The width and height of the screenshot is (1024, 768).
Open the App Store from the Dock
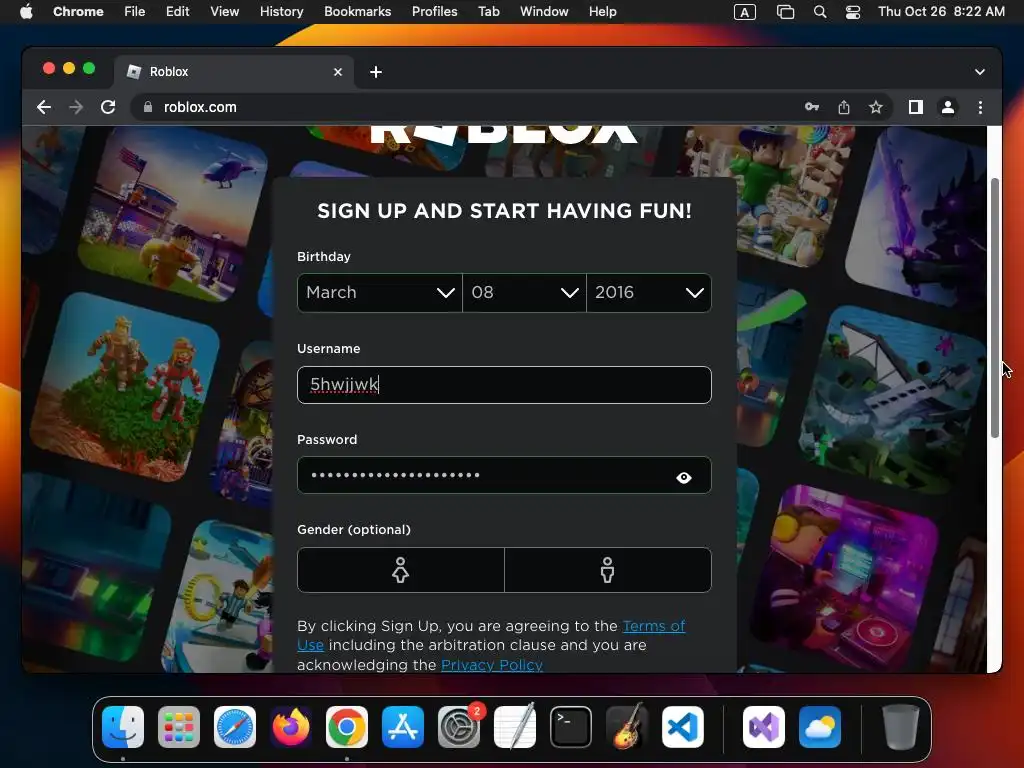coord(403,727)
